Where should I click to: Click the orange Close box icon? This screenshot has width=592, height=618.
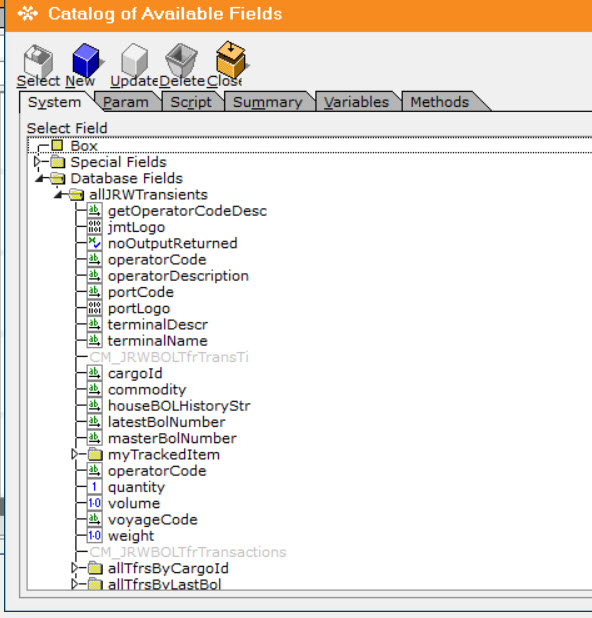click(x=231, y=59)
